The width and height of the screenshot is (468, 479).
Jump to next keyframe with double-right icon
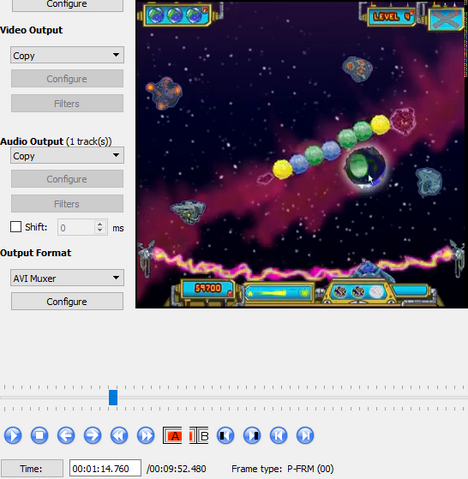point(146,435)
